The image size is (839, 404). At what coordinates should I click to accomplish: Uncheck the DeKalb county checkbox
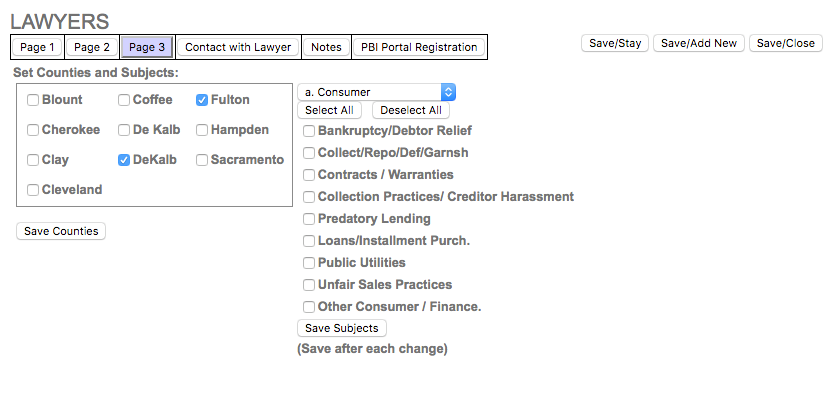[x=124, y=160]
